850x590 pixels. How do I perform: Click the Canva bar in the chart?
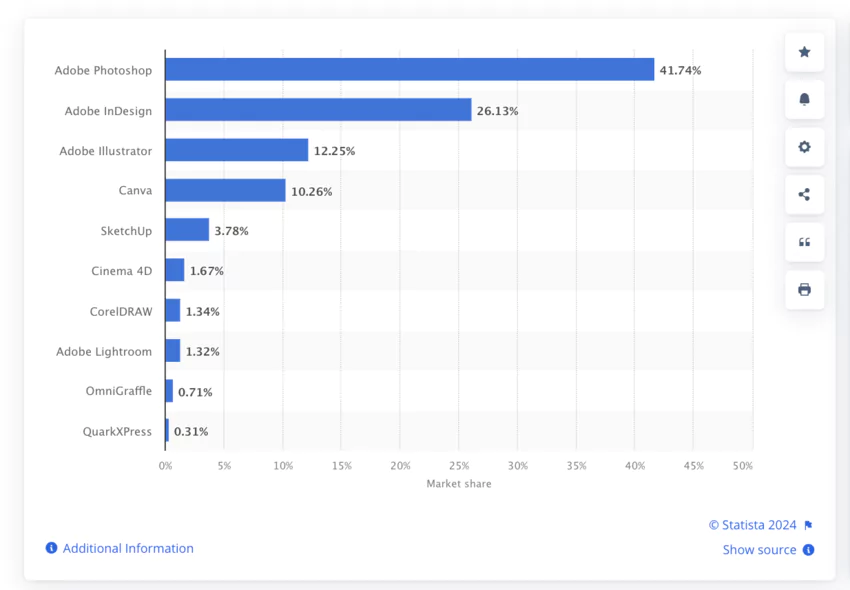225,190
